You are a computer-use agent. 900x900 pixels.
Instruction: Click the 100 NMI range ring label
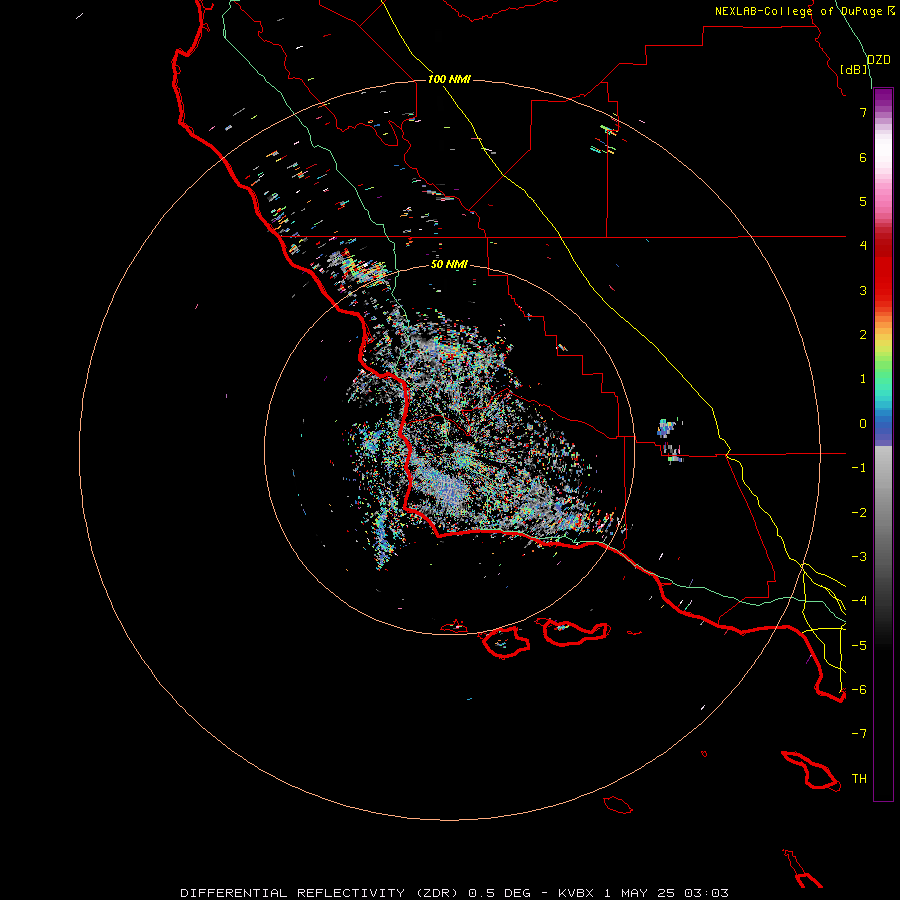click(449, 79)
